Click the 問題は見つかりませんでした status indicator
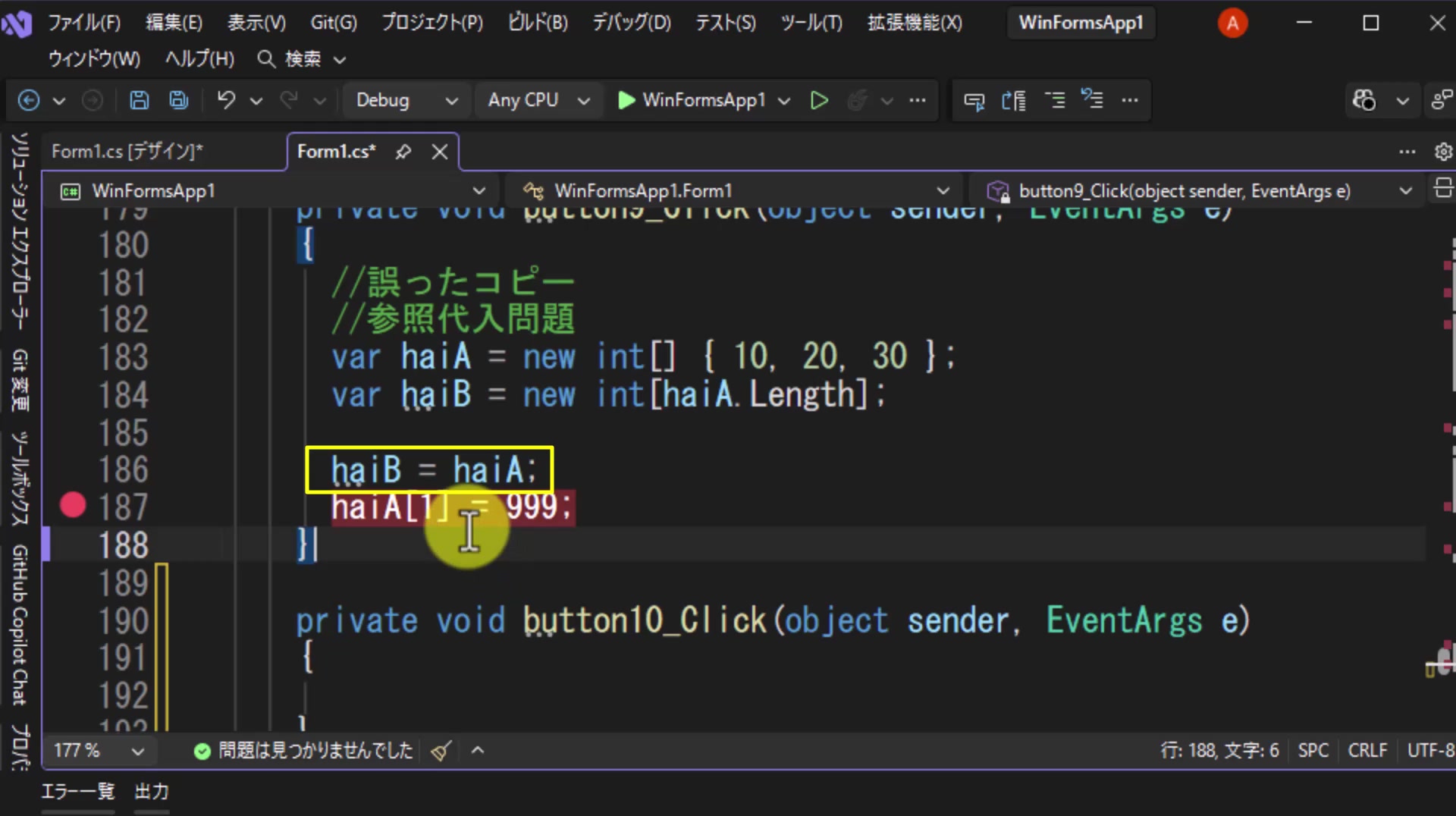Image resolution: width=1456 pixels, height=816 pixels. coord(303,751)
